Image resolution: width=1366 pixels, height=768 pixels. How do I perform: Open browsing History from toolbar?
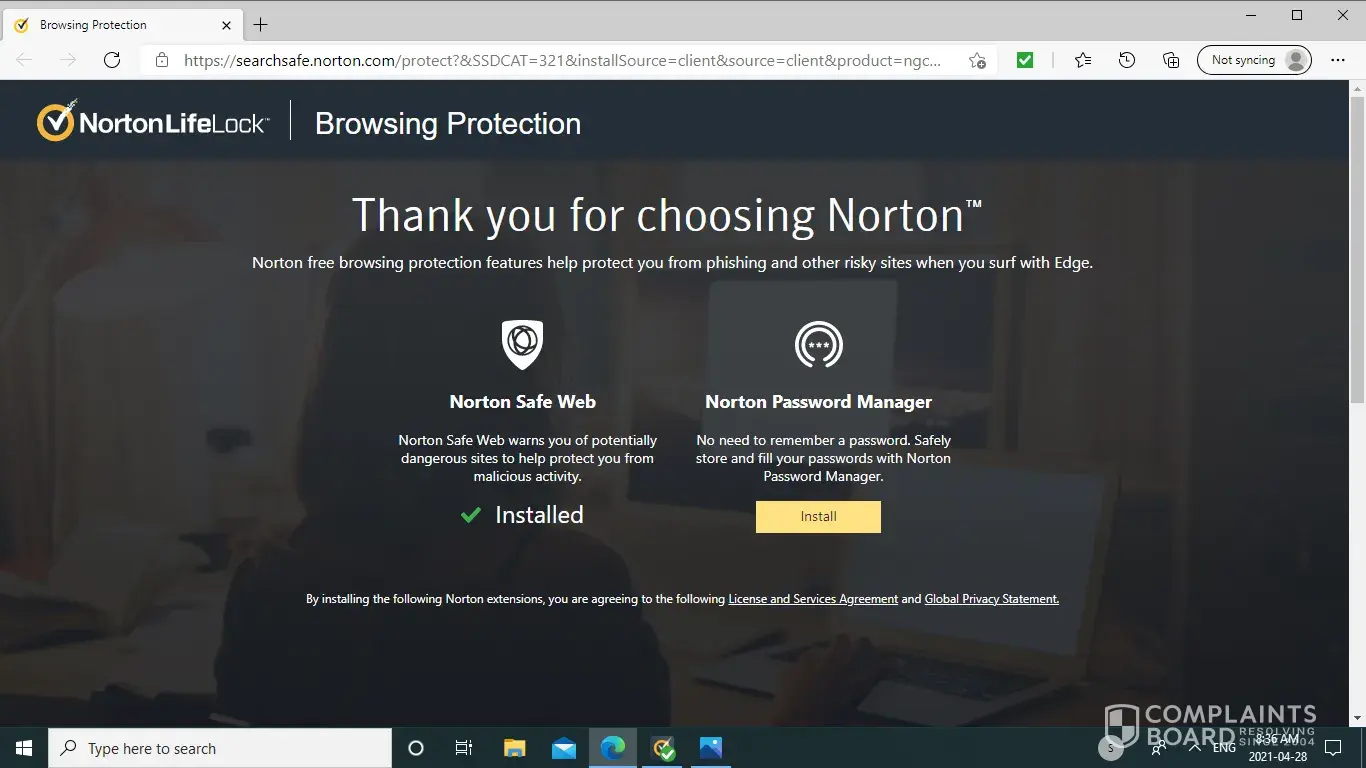tap(1127, 60)
